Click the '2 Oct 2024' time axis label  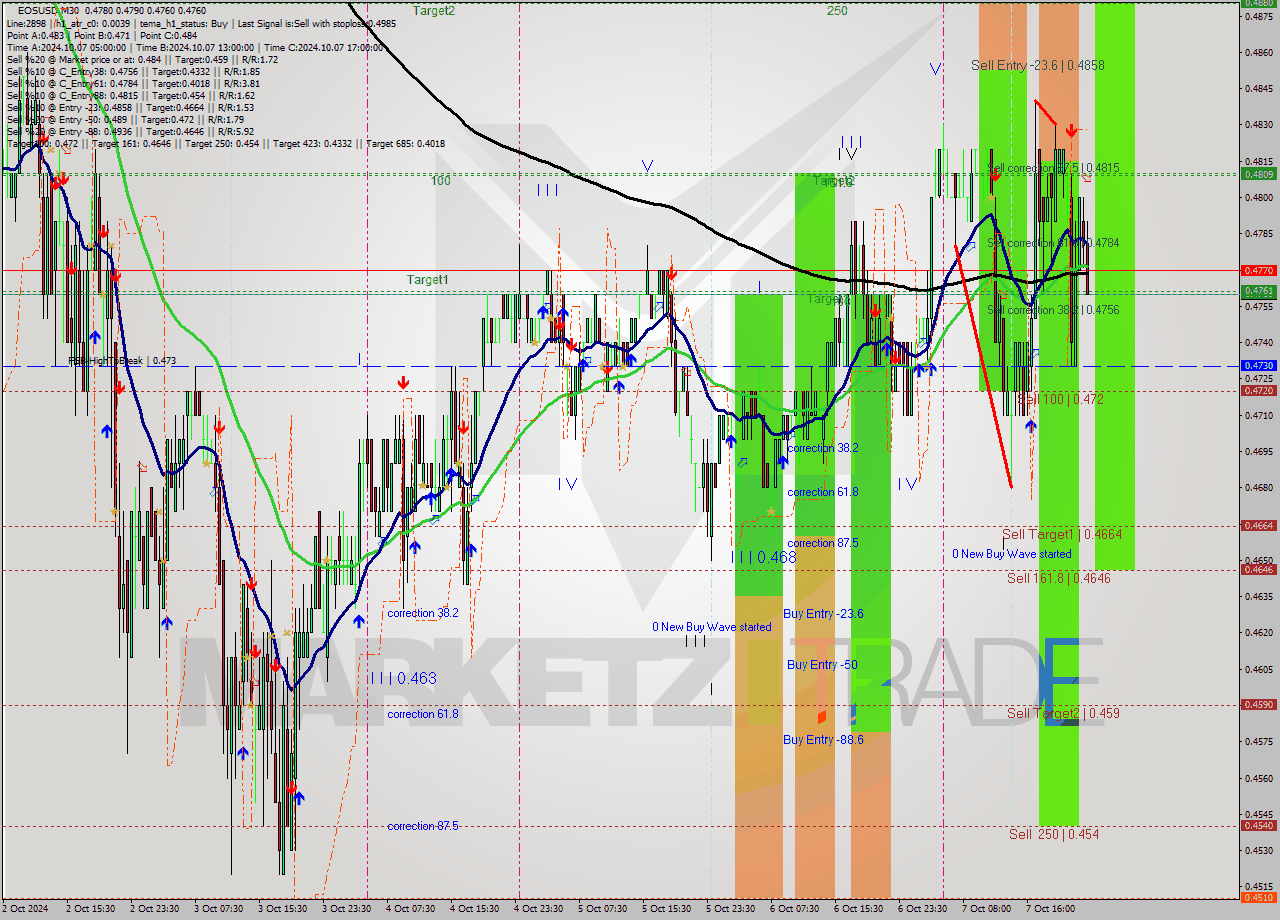[x=25, y=909]
